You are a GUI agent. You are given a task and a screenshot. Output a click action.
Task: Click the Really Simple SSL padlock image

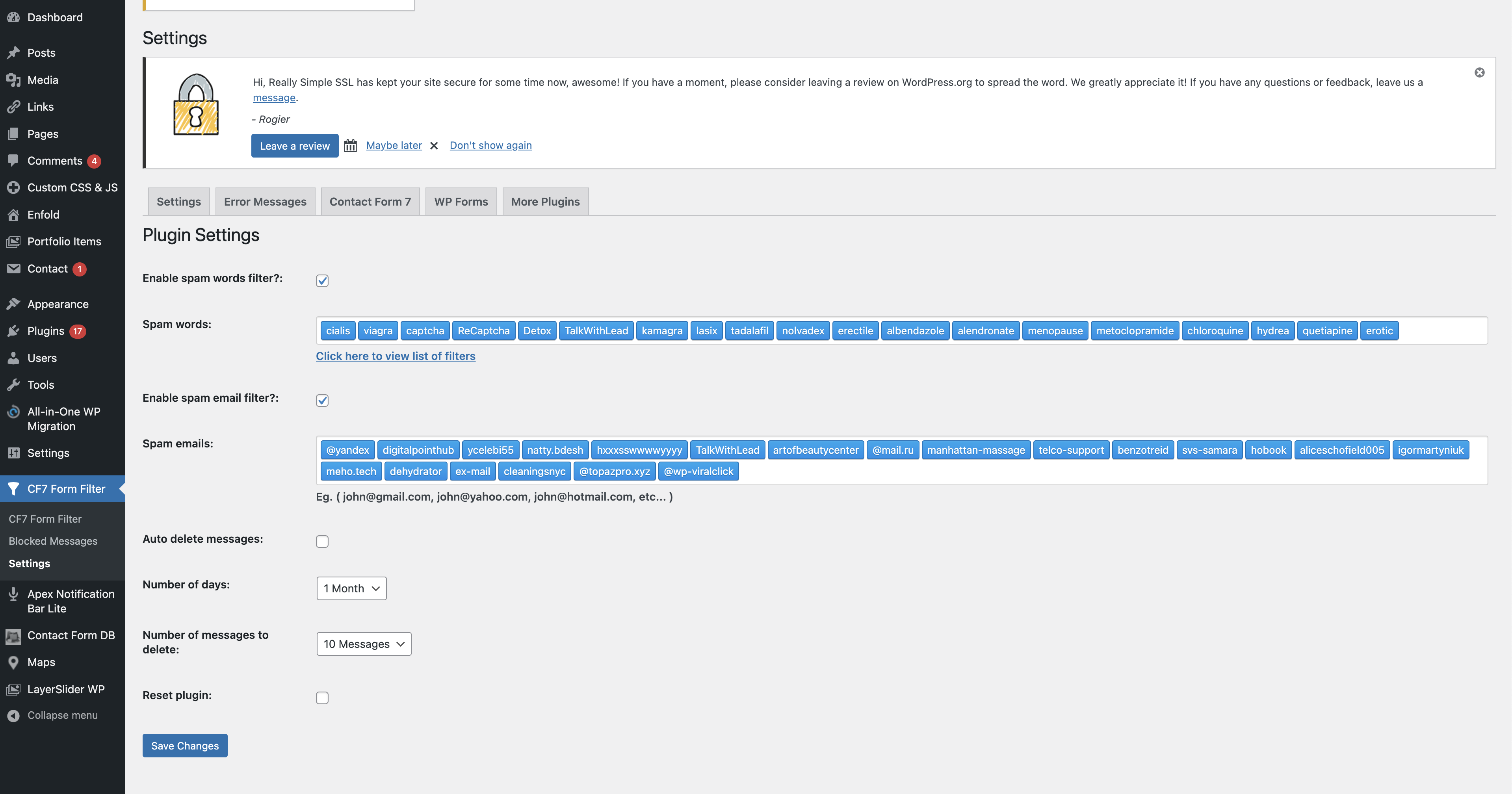(x=196, y=104)
